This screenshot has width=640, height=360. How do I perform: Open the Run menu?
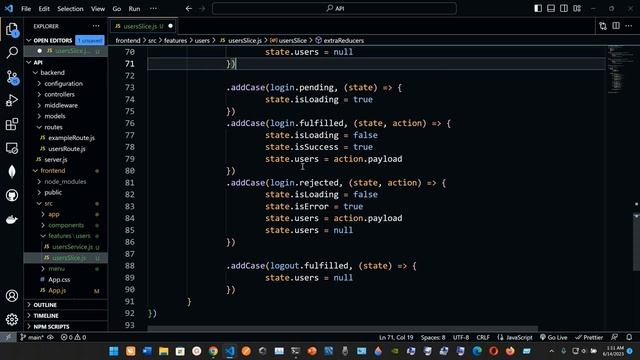134,9
